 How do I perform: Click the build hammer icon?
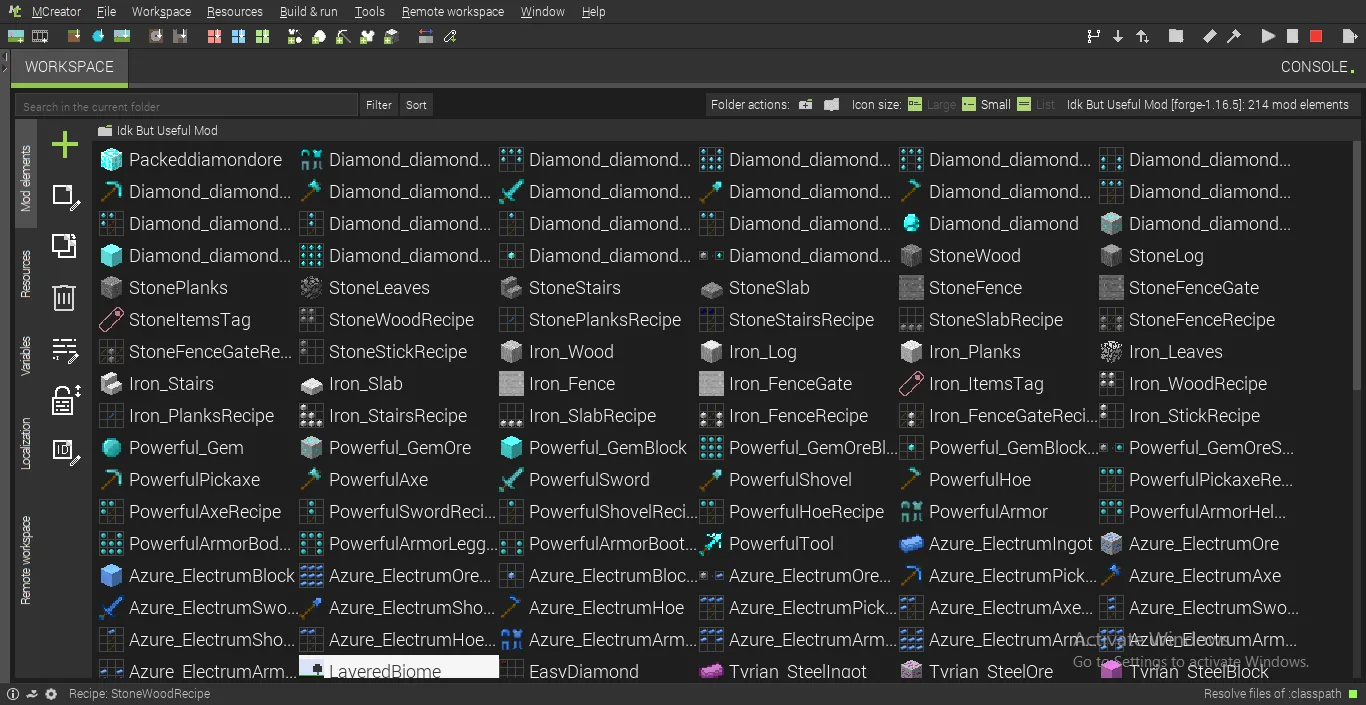[x=1233, y=36]
